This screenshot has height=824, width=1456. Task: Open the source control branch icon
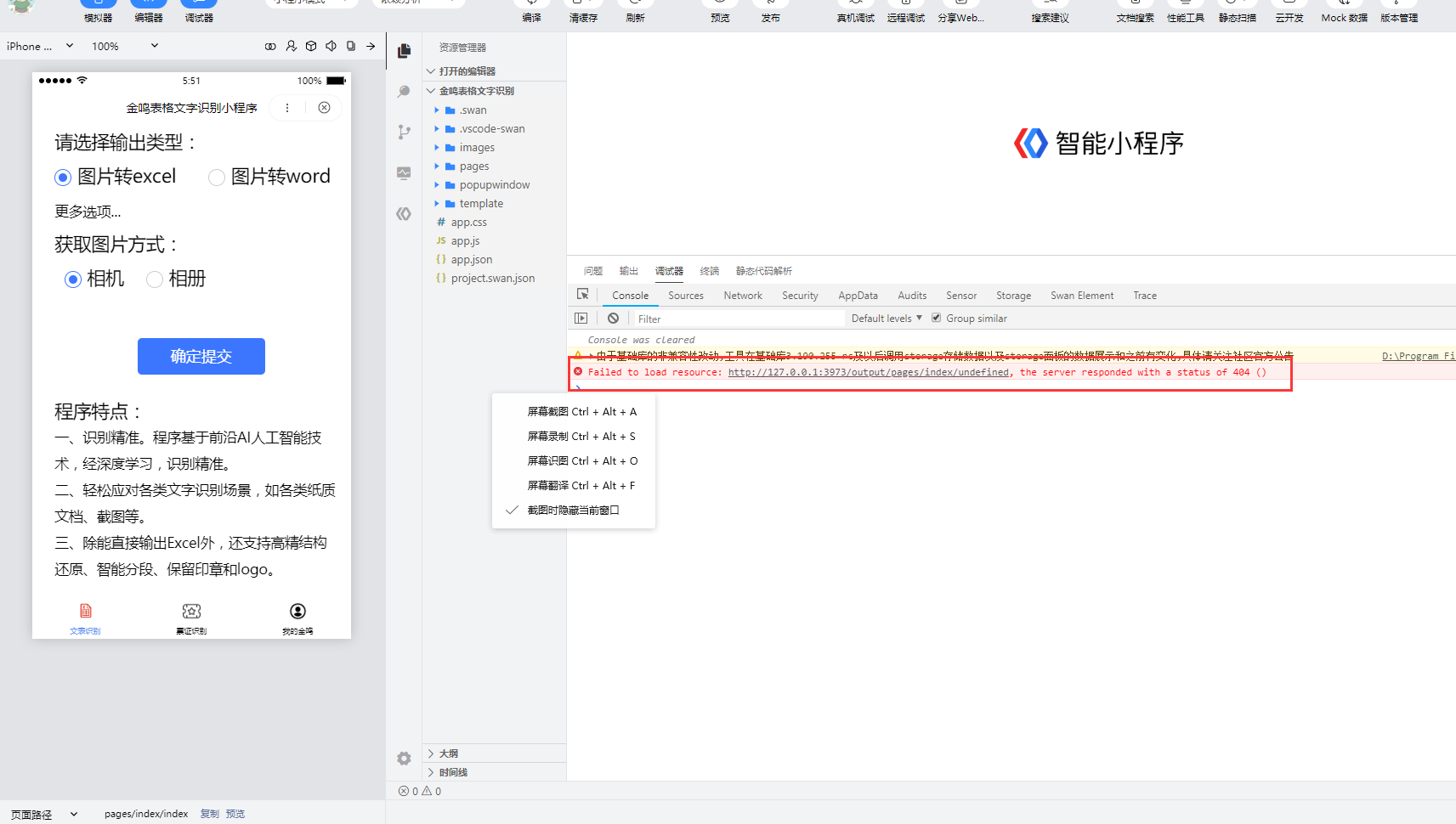404,133
